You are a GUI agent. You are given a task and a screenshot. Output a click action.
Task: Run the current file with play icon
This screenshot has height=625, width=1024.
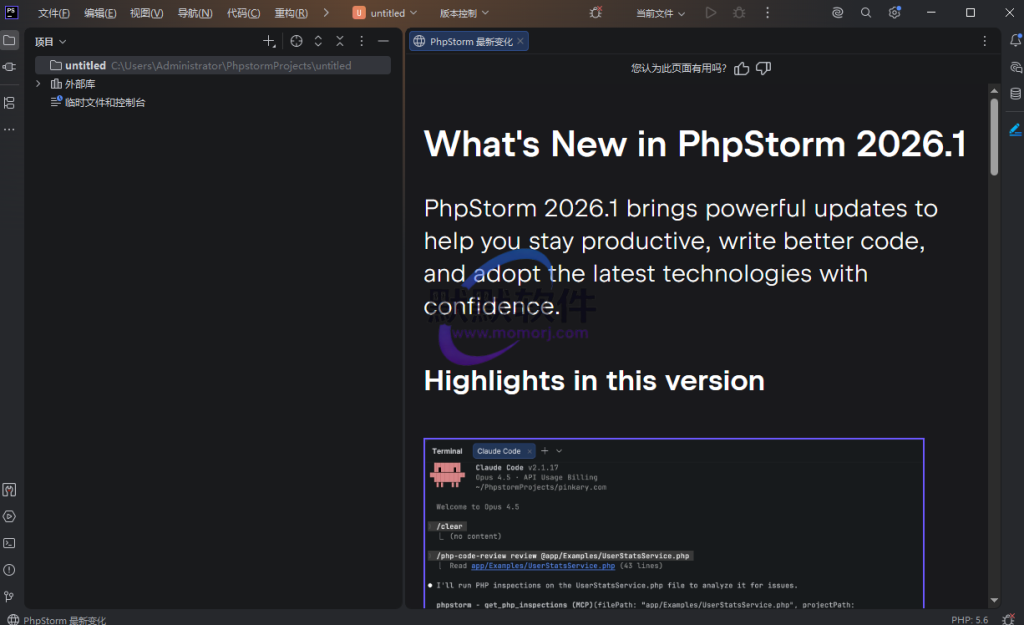(711, 12)
